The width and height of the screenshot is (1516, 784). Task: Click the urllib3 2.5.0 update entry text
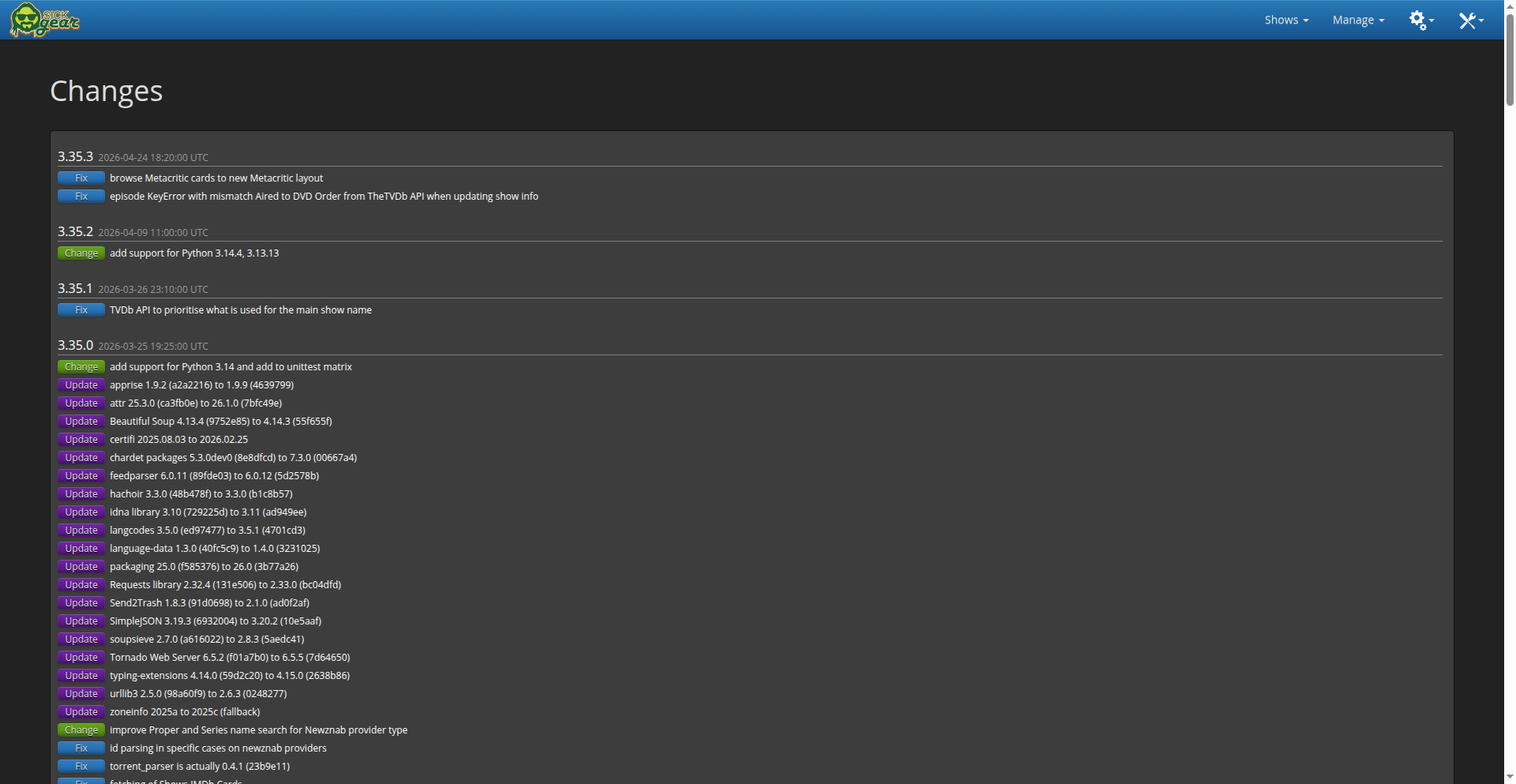pyautogui.click(x=198, y=694)
